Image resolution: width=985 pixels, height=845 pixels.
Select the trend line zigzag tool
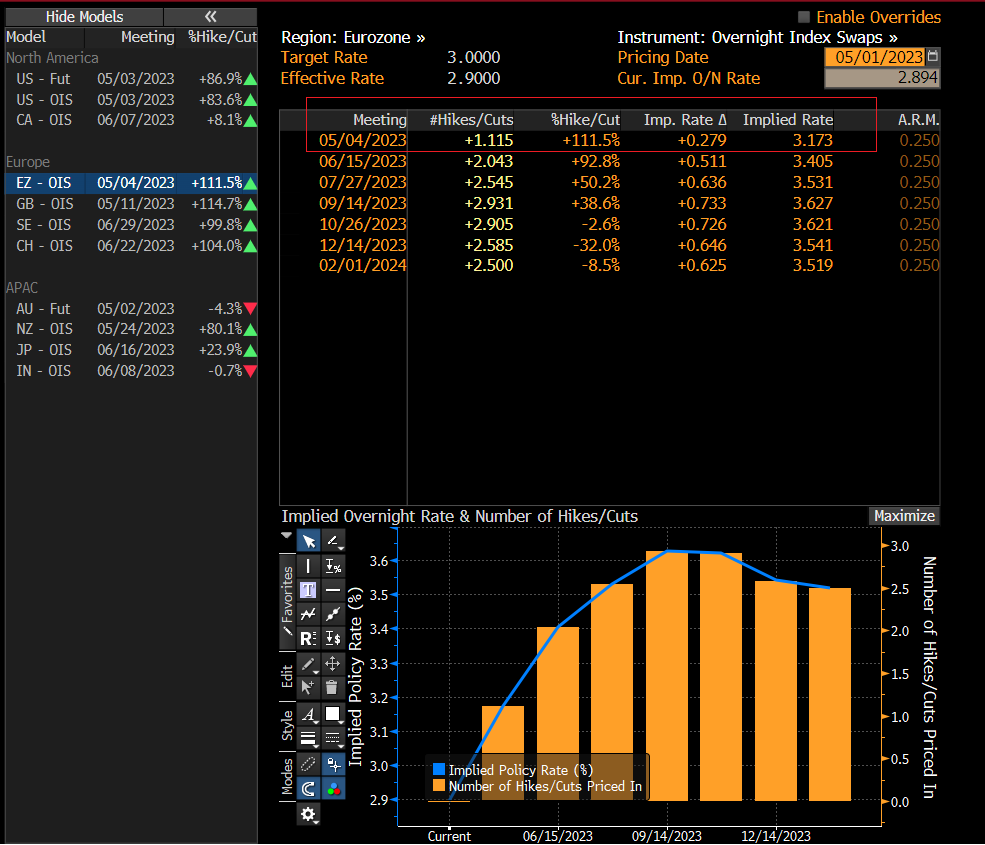coord(308,614)
